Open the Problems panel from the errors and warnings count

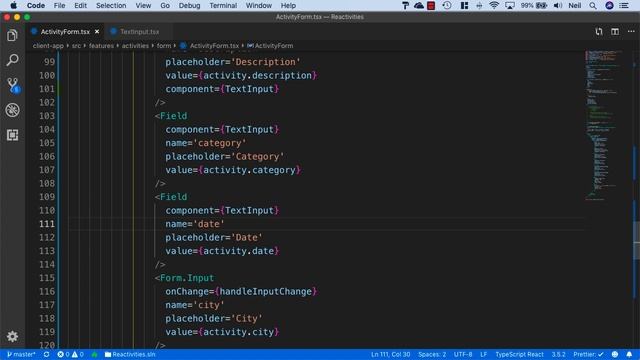click(70, 354)
